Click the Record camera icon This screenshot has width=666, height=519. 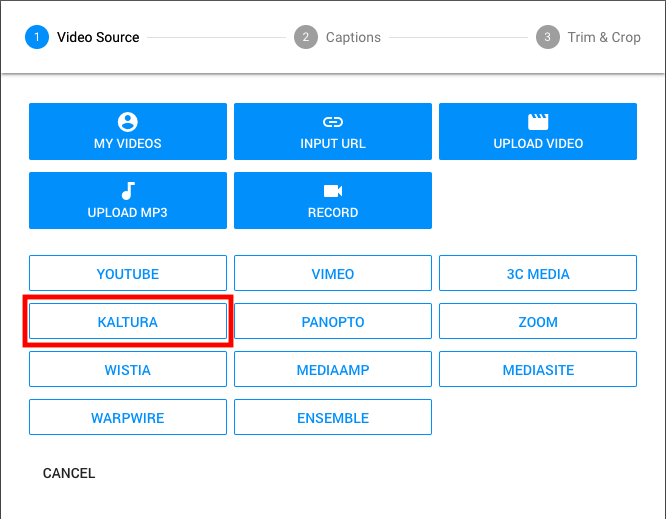333,191
